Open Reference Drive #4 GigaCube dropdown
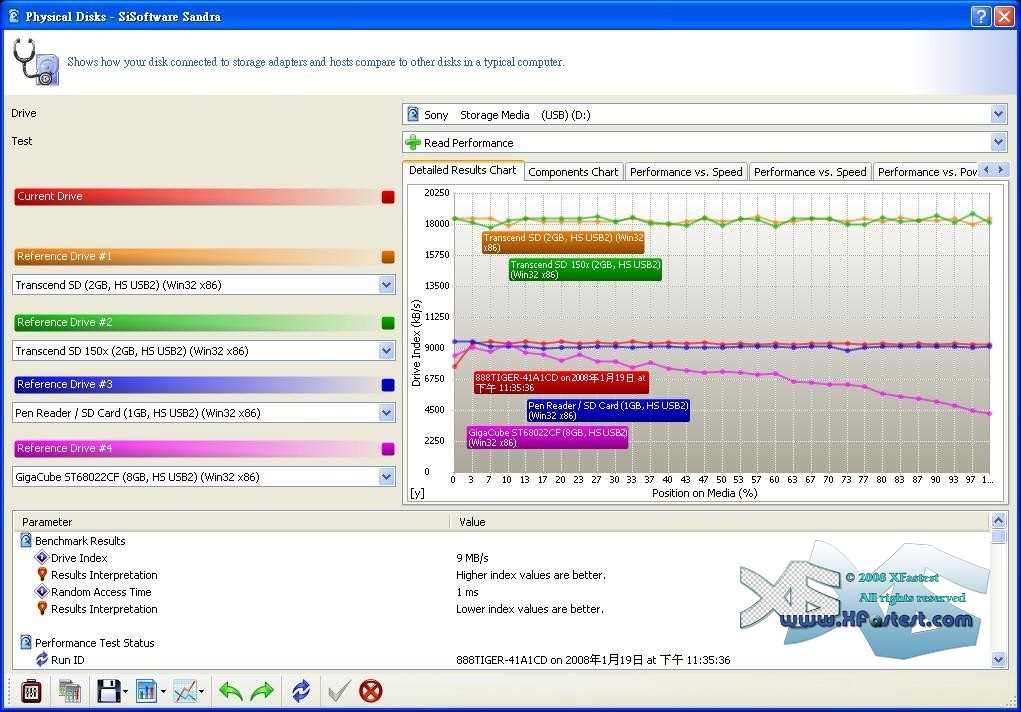The width and height of the screenshot is (1021, 712). pos(387,477)
